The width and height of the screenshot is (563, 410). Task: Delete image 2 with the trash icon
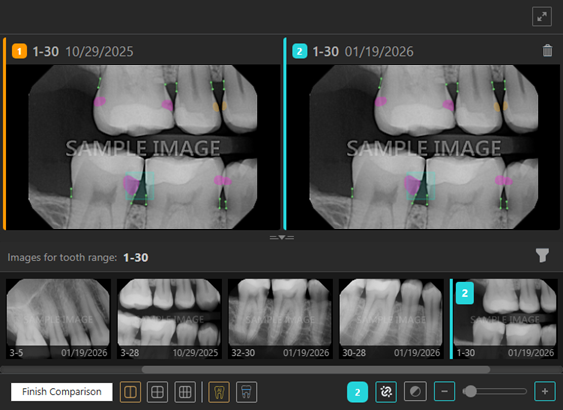(547, 51)
